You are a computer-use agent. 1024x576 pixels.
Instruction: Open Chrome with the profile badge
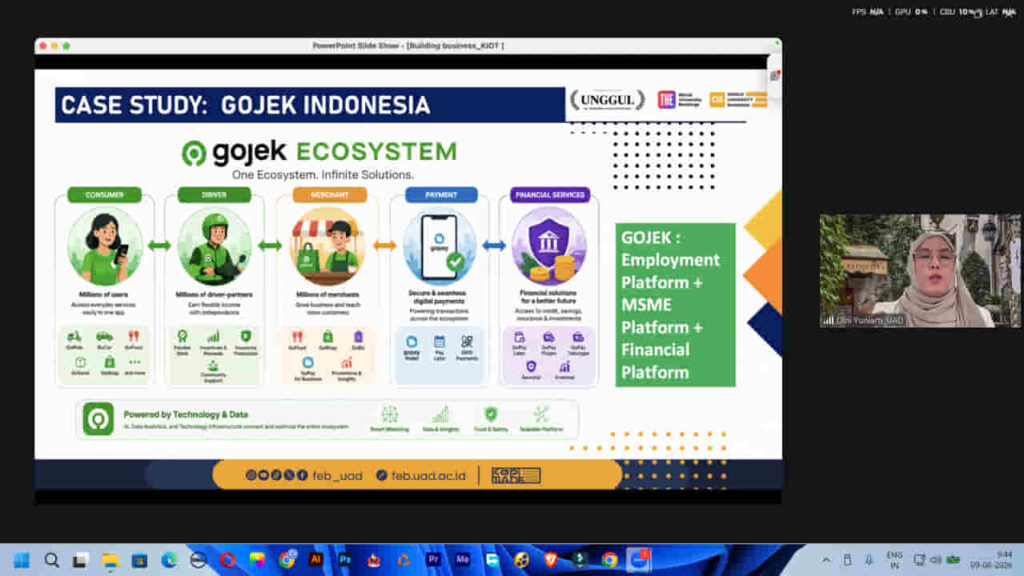coord(287,560)
